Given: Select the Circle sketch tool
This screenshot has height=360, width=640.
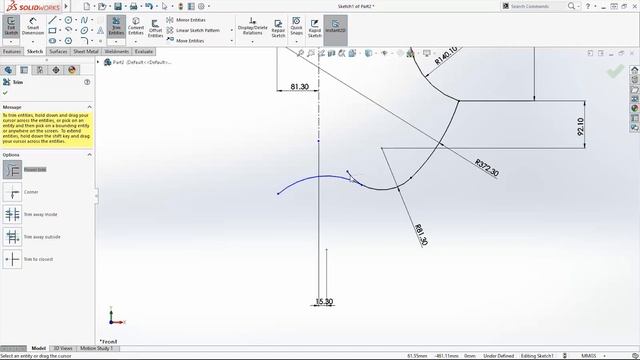Looking at the screenshot, I should coord(68,20).
